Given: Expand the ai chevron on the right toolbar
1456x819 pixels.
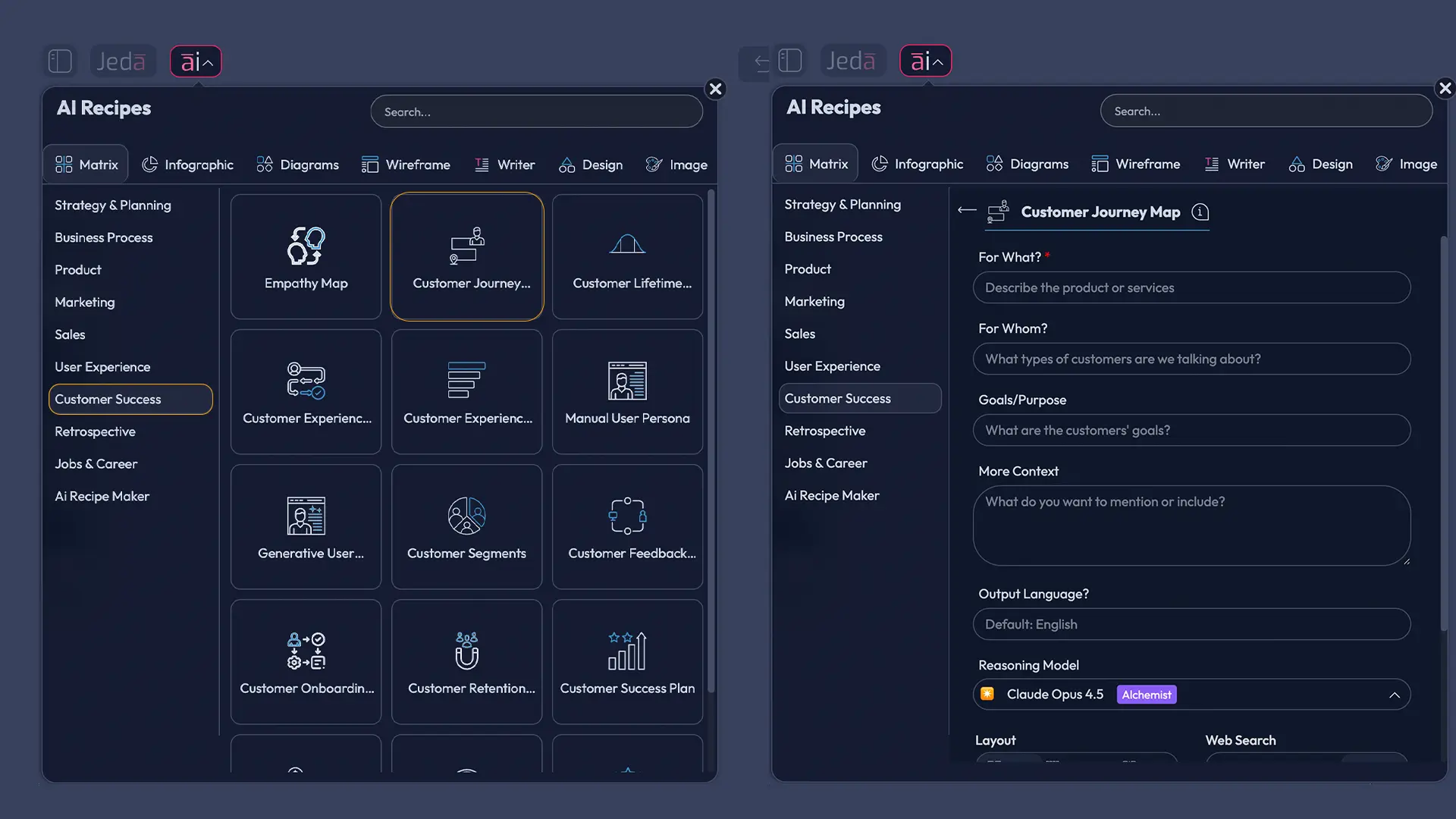Looking at the screenshot, I should coord(940,60).
